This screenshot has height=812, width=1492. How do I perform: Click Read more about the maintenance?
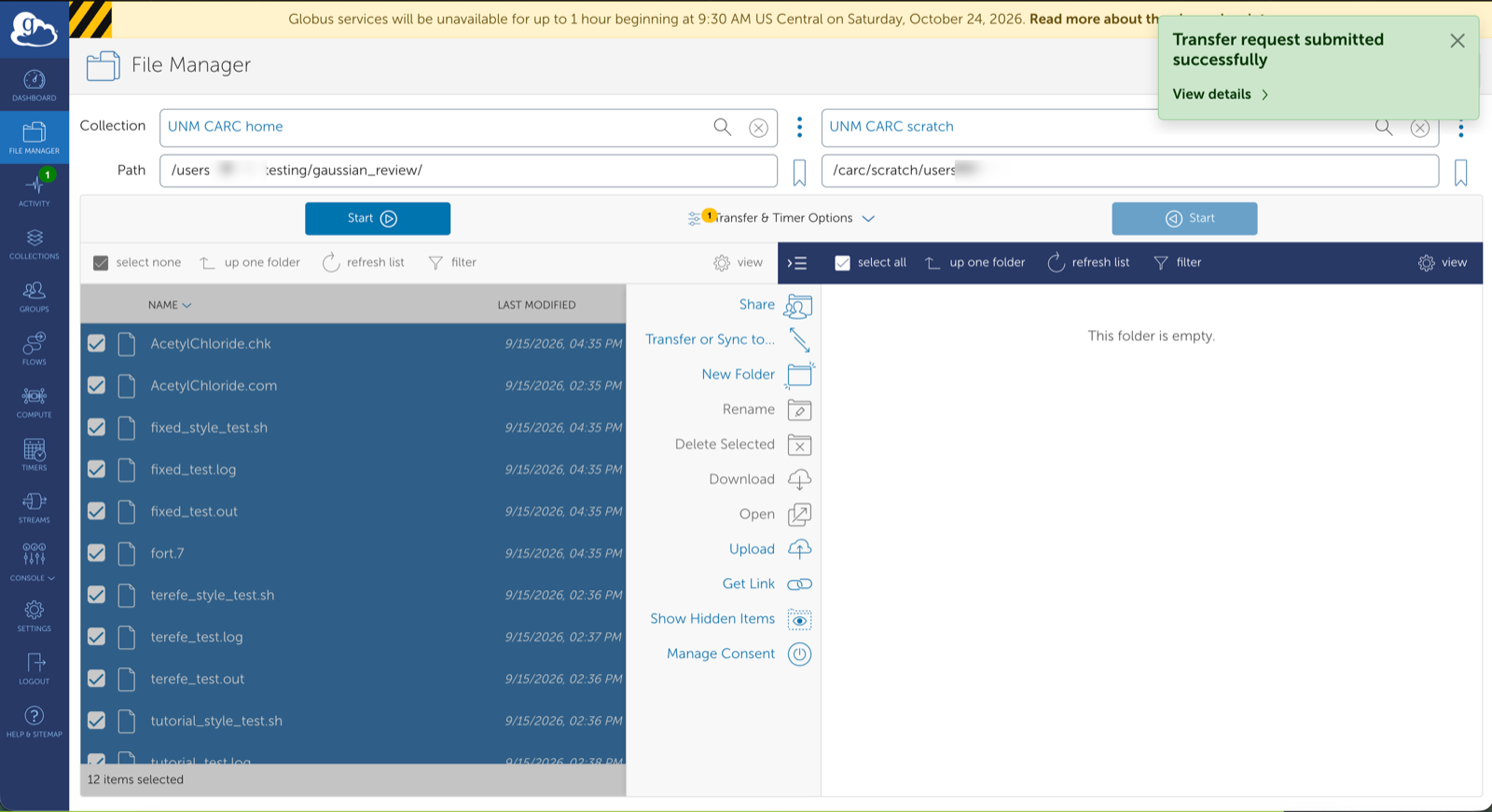(1093, 19)
